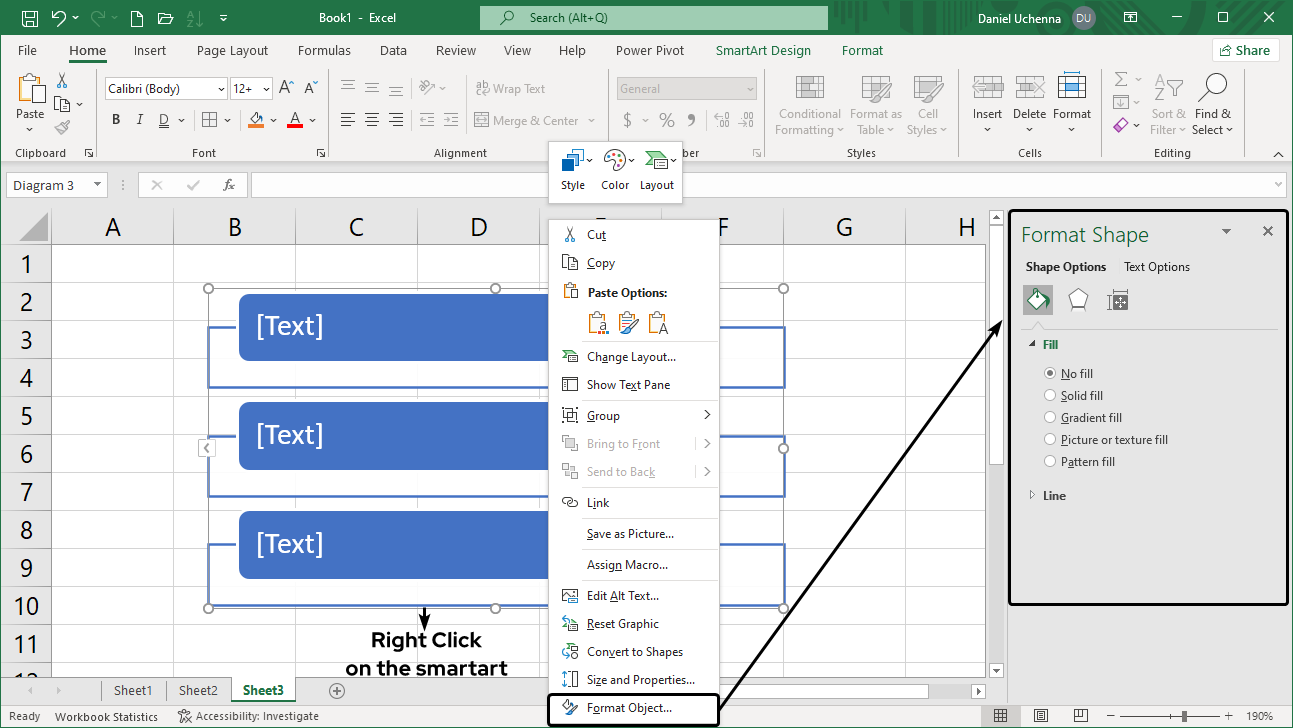This screenshot has height=728, width=1293.
Task: Expand the Line section
Action: click(1054, 496)
